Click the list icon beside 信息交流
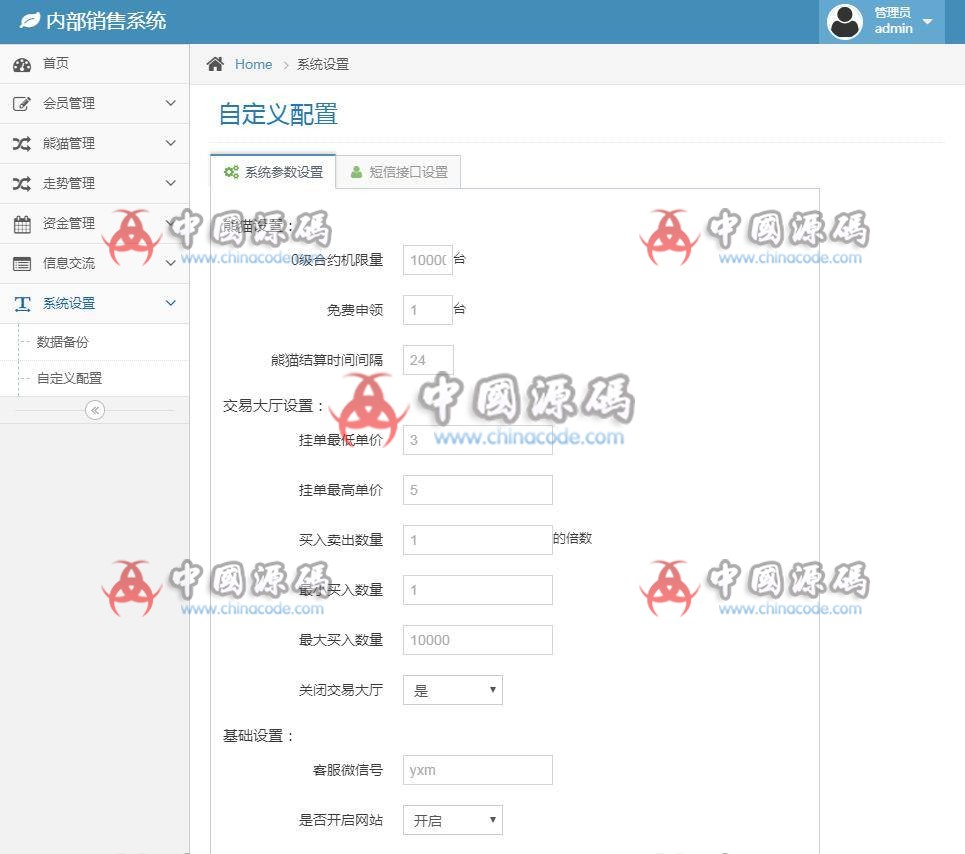This screenshot has height=854, width=965. 21,264
